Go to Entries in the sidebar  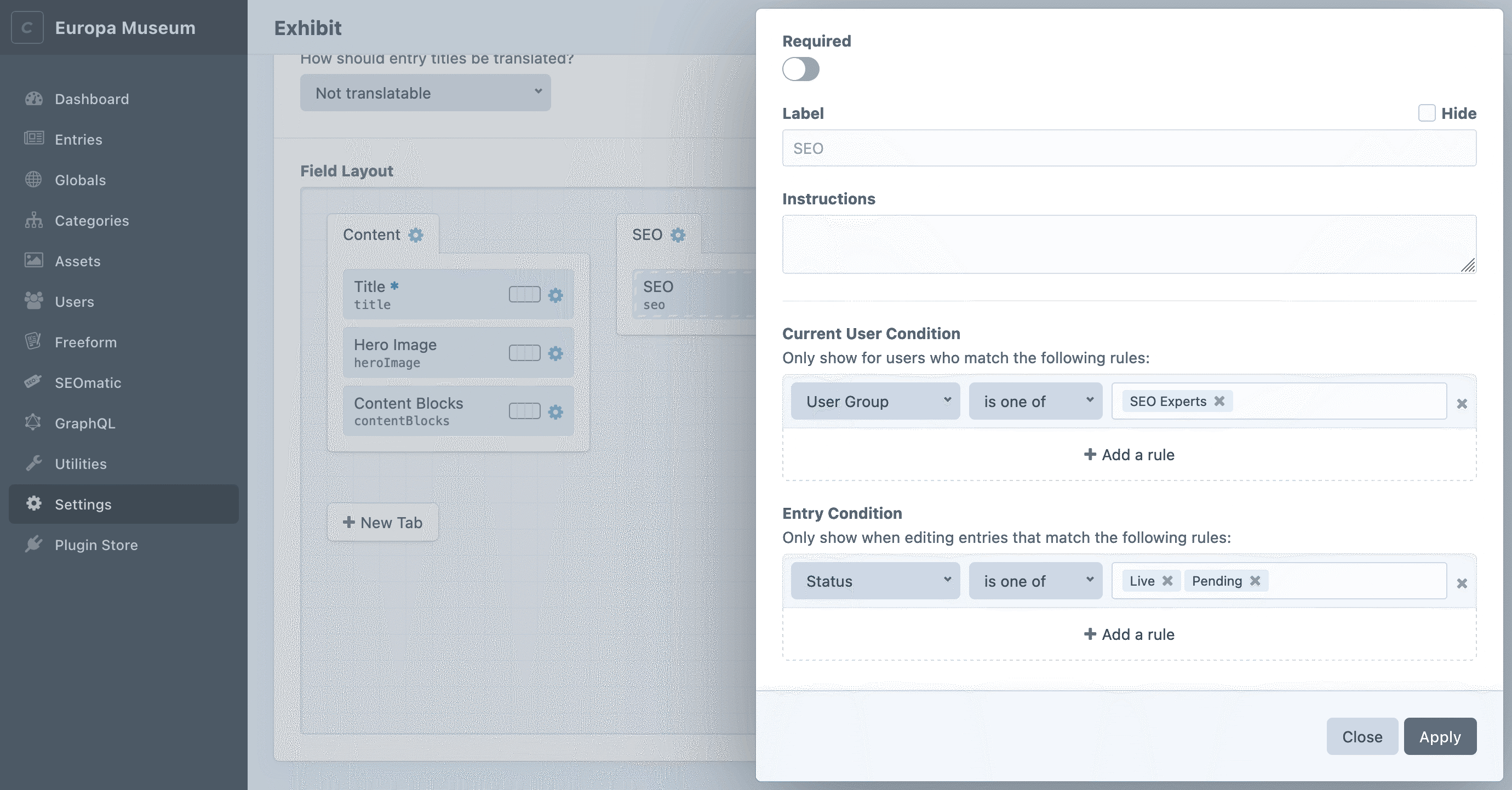123,139
